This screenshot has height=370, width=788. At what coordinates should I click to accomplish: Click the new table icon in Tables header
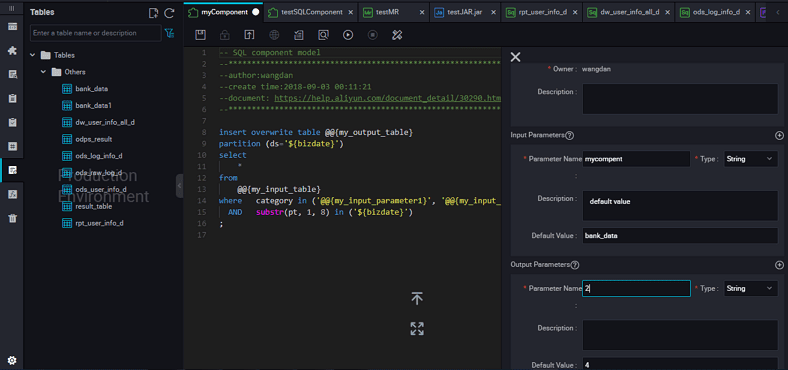tap(154, 13)
